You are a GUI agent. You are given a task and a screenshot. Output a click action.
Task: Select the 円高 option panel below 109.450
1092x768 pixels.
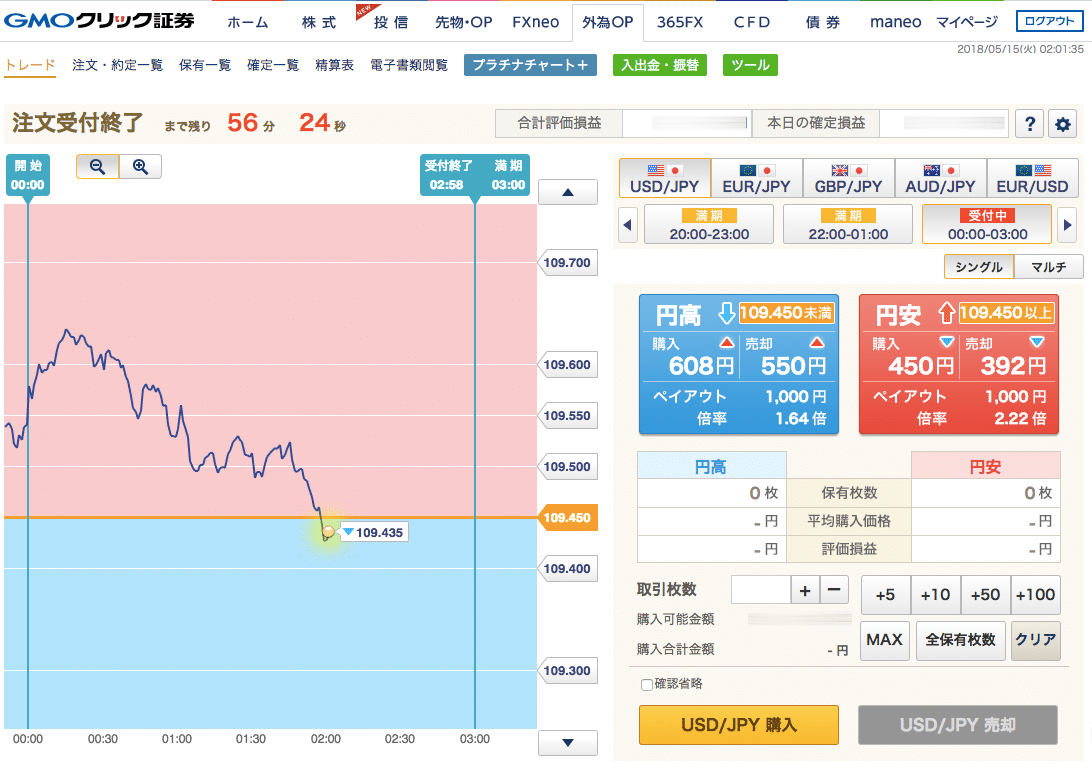pos(738,364)
